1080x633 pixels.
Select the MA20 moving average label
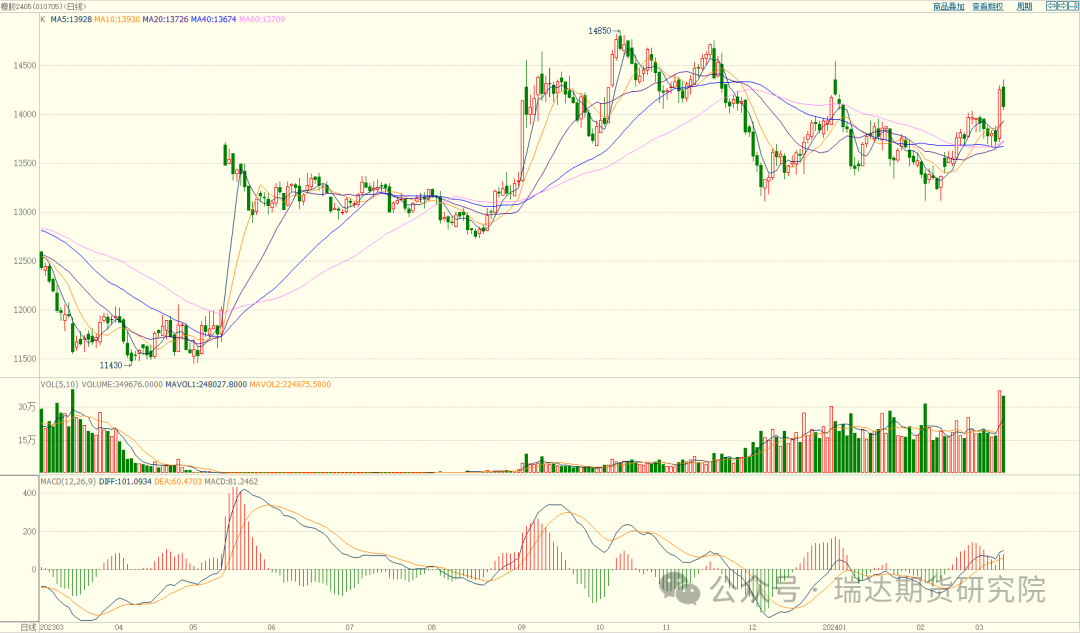click(166, 19)
